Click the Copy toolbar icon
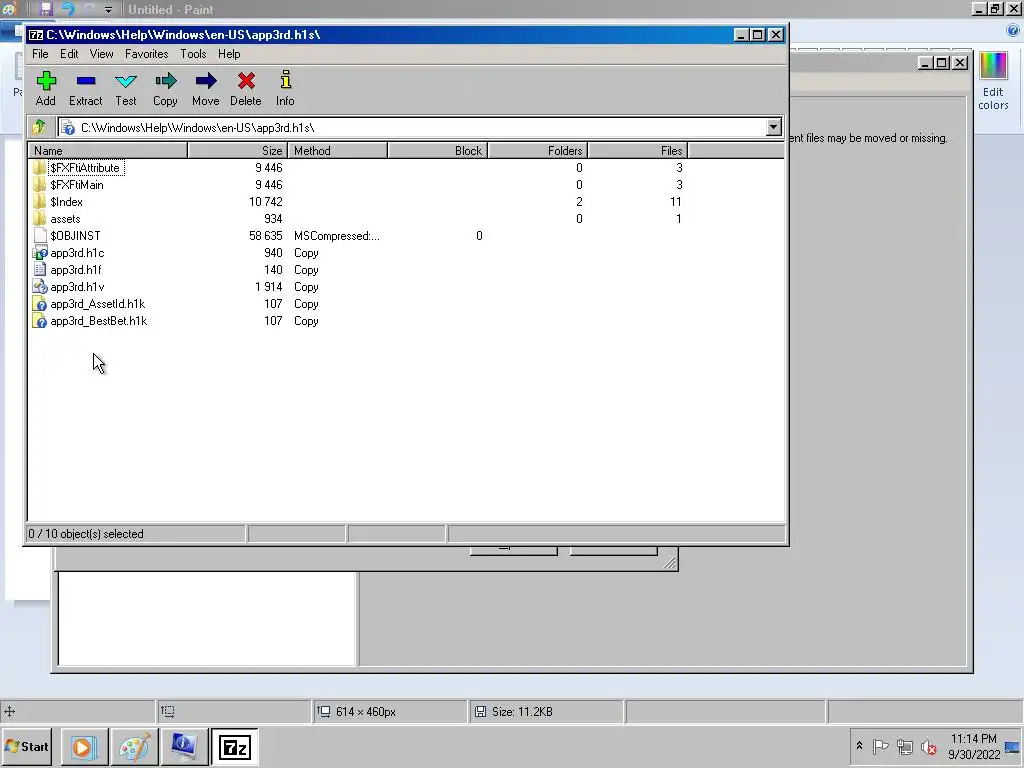 pos(165,81)
